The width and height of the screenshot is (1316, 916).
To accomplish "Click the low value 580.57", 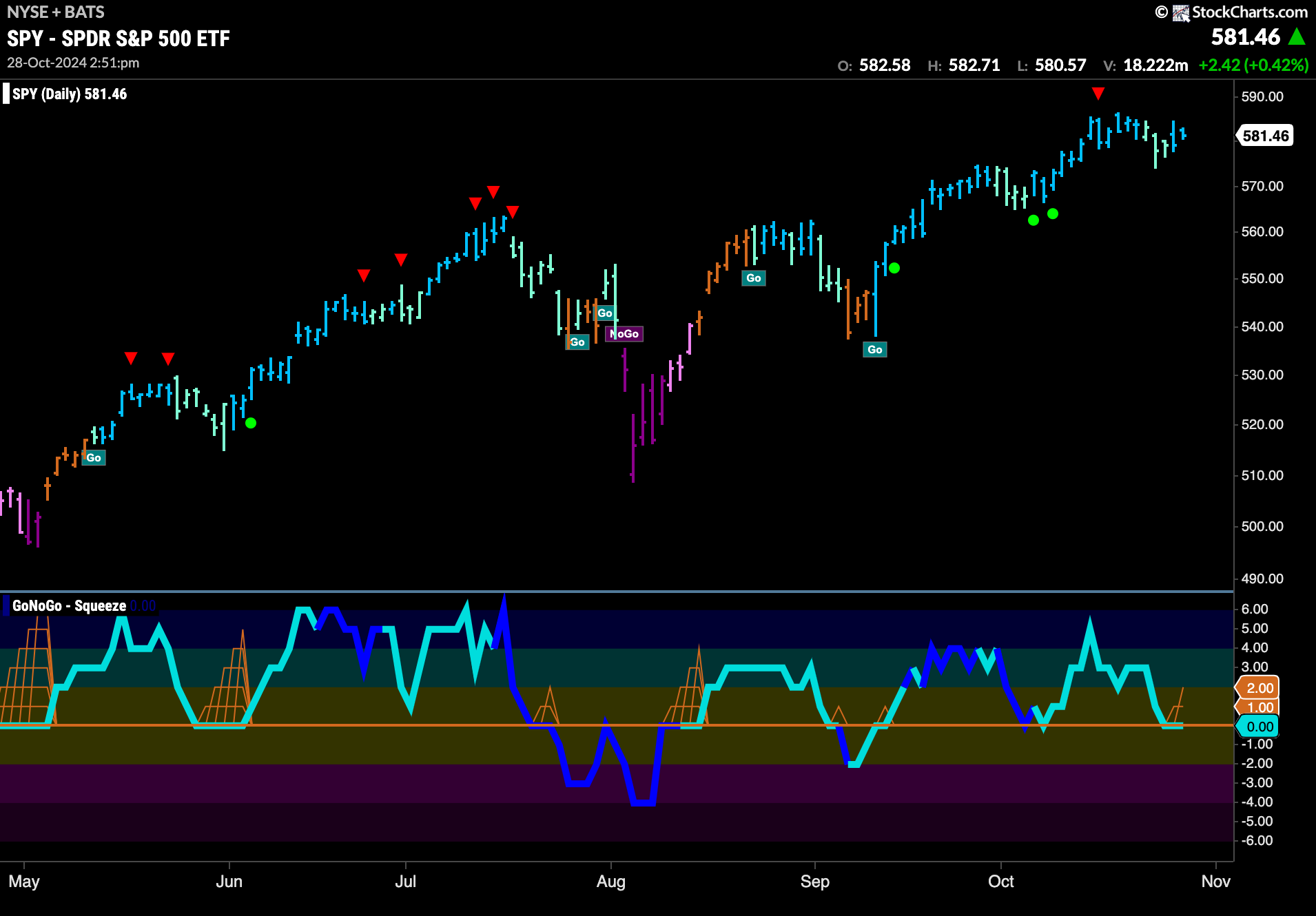I will [x=1060, y=65].
